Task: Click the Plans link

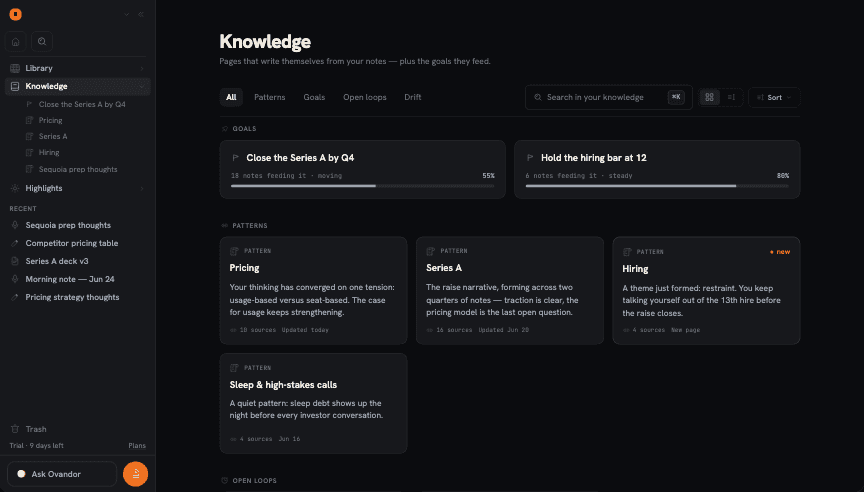Action: (x=137, y=445)
